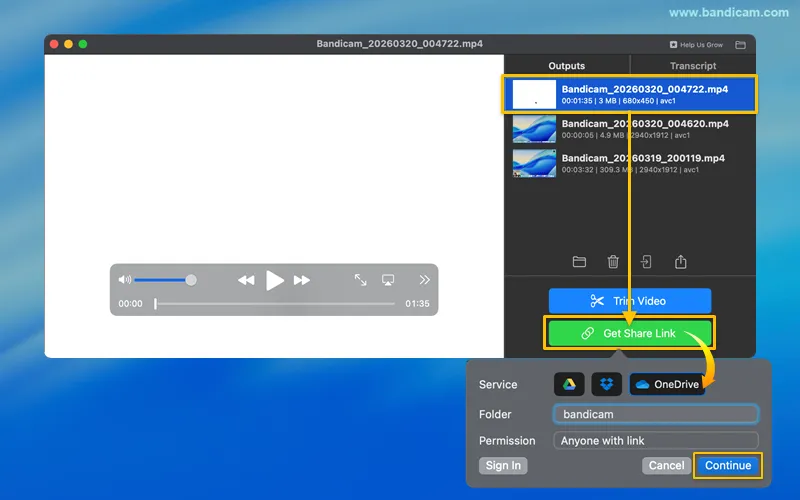Click the rewind playback button
The image size is (800, 500).
click(246, 280)
